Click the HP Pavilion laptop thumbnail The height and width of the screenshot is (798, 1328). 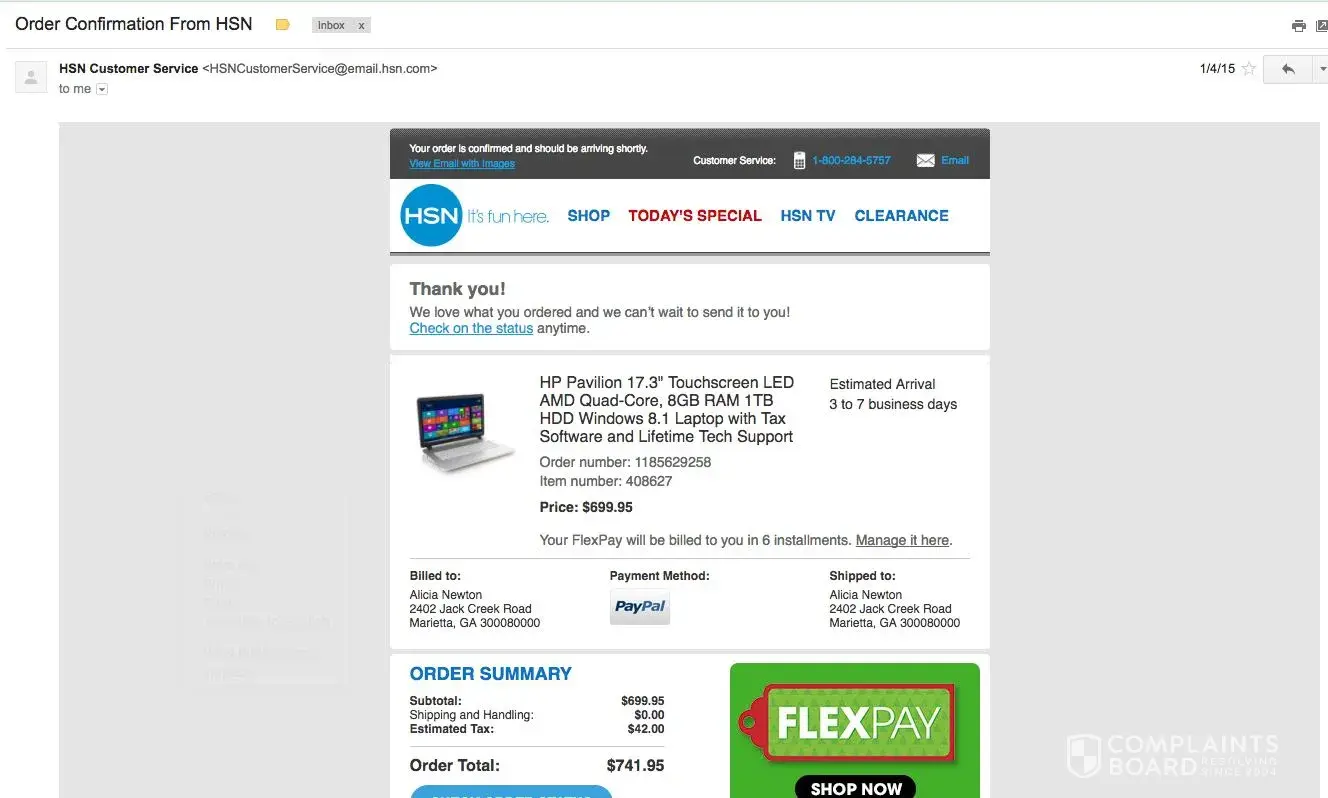pyautogui.click(x=463, y=431)
